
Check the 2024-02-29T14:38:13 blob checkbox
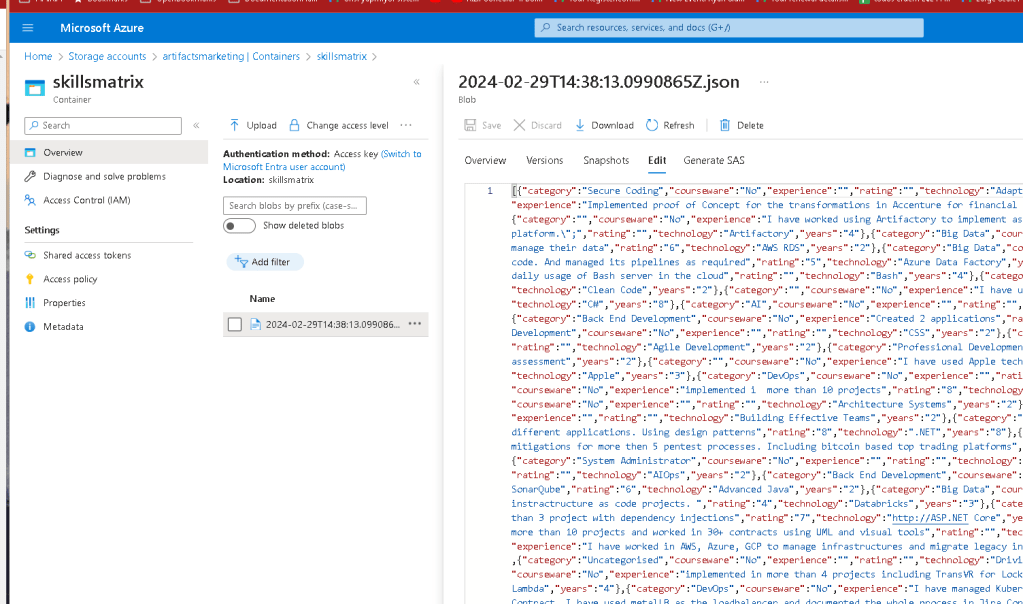(235, 324)
